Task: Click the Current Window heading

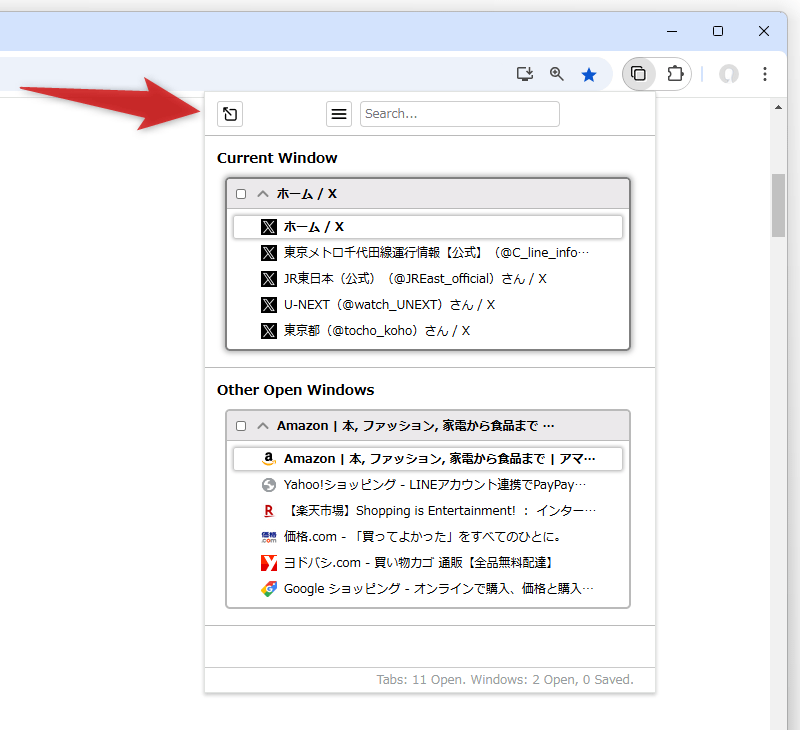Action: [x=277, y=158]
